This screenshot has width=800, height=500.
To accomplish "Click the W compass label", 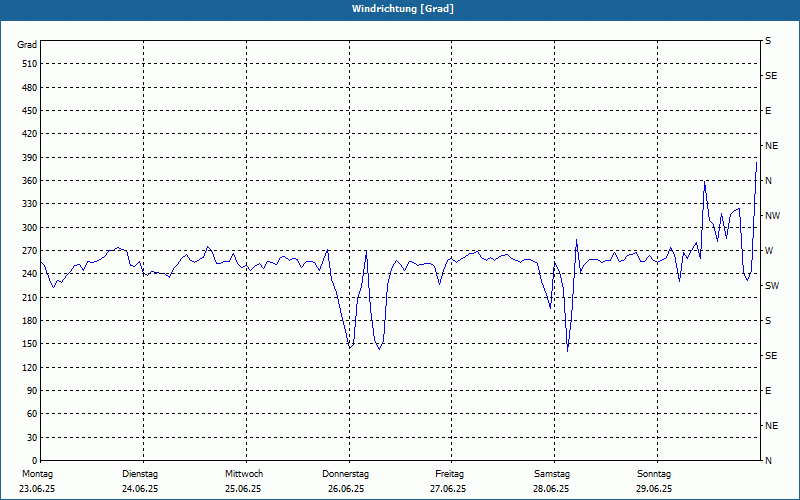I will [x=769, y=251].
